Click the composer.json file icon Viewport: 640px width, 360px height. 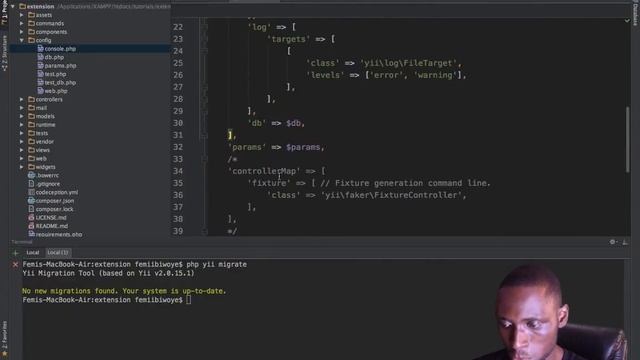coord(31,200)
